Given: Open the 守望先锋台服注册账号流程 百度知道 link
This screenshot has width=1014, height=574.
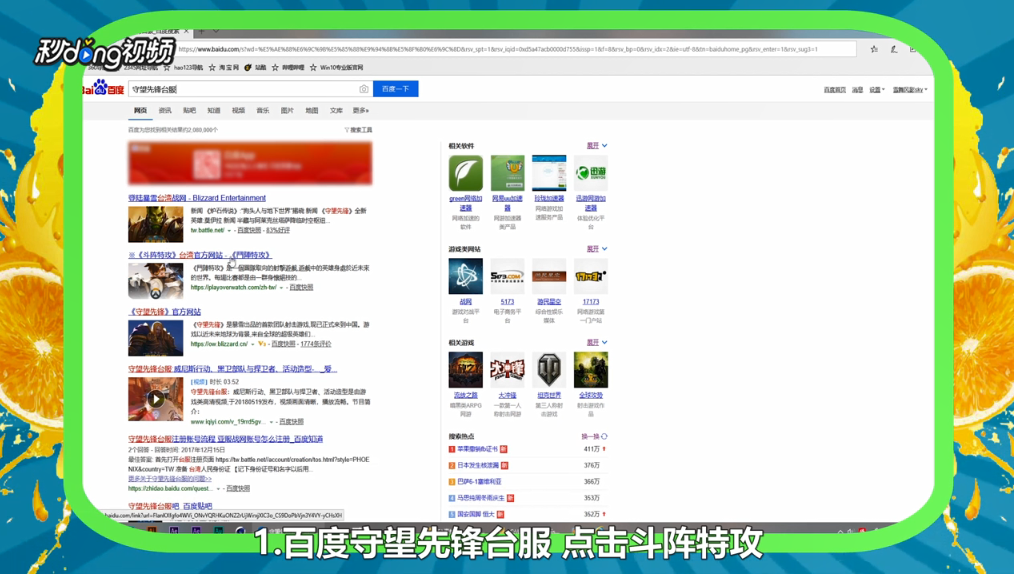Looking at the screenshot, I should (x=225, y=439).
